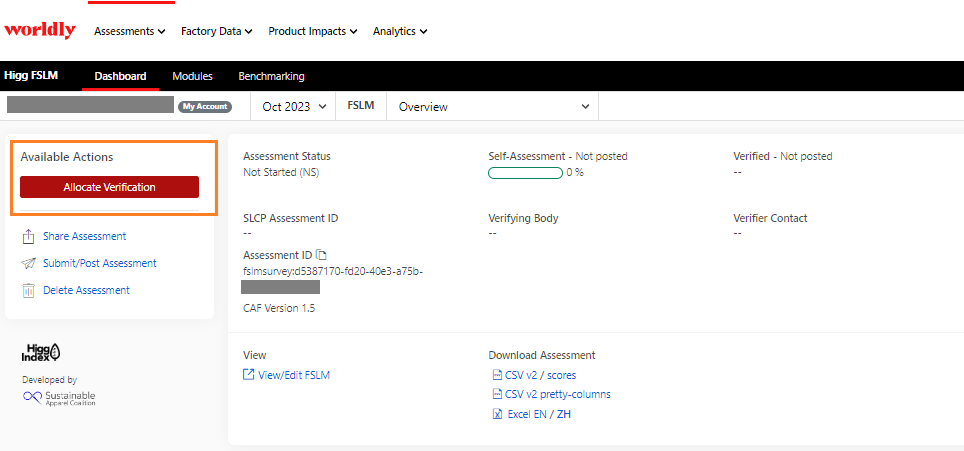Viewport: 964px width, 451px height.
Task: Click the CAF Version 1.5 text
Action: point(279,308)
